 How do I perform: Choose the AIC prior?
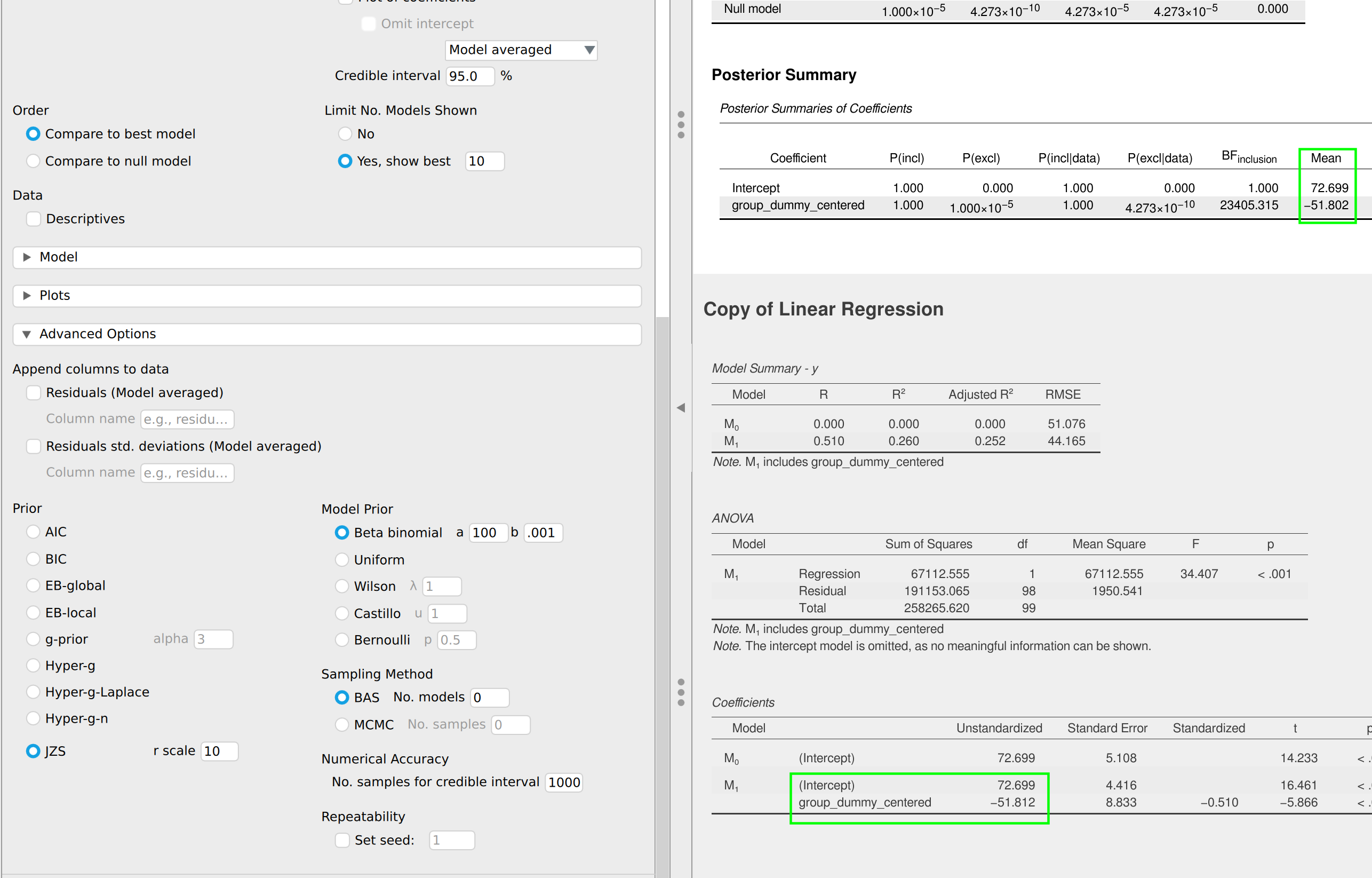33,532
